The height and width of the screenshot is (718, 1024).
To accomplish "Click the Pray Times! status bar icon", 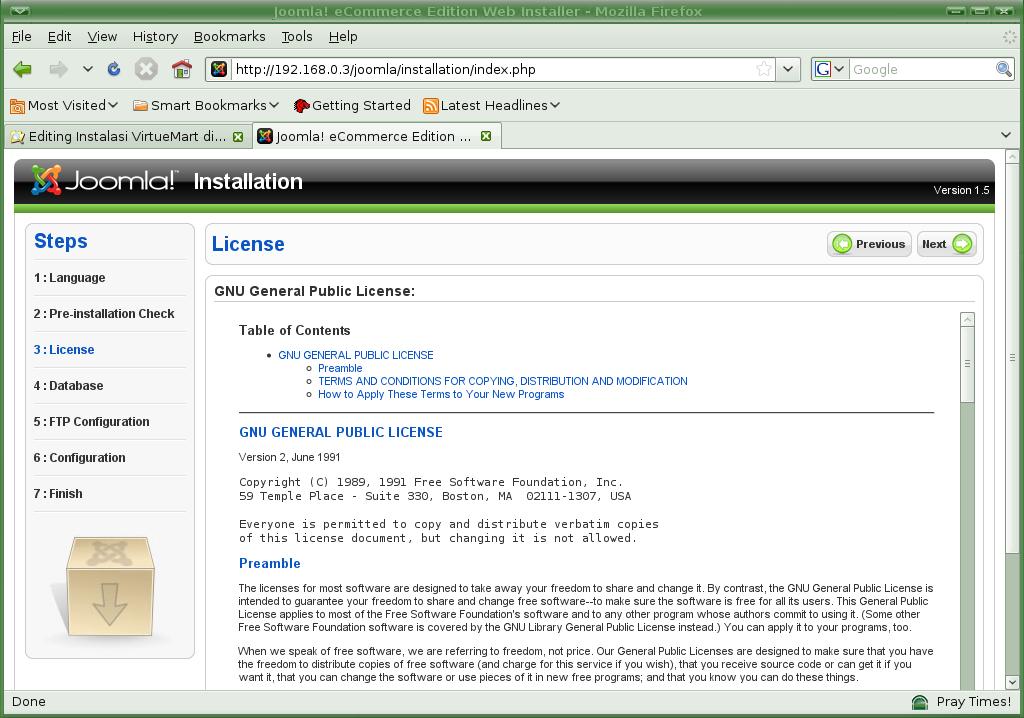I will (920, 702).
